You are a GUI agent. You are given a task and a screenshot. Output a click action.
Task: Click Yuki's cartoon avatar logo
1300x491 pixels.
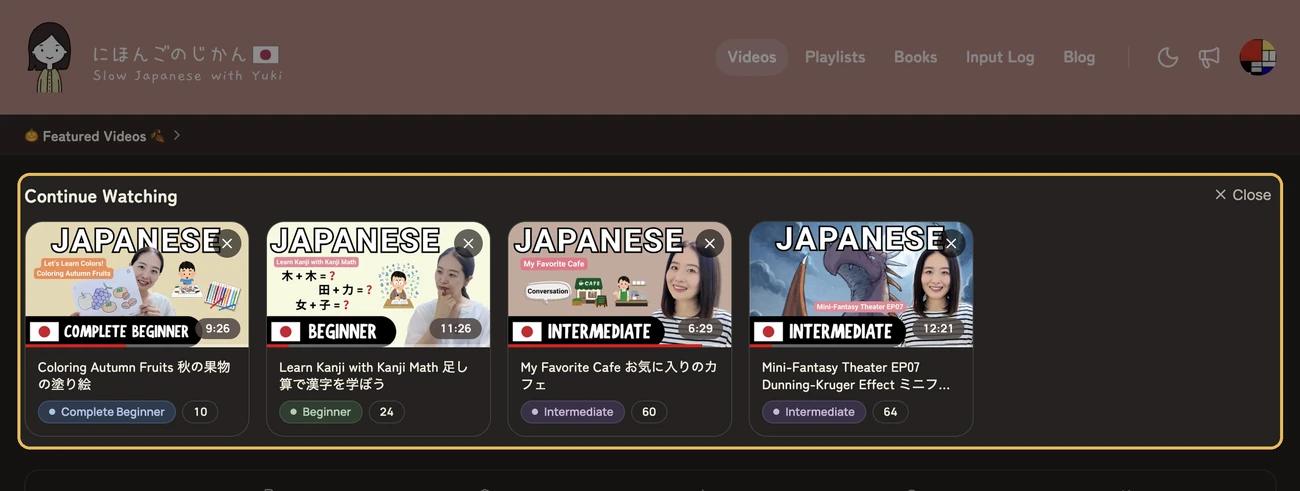(x=49, y=57)
